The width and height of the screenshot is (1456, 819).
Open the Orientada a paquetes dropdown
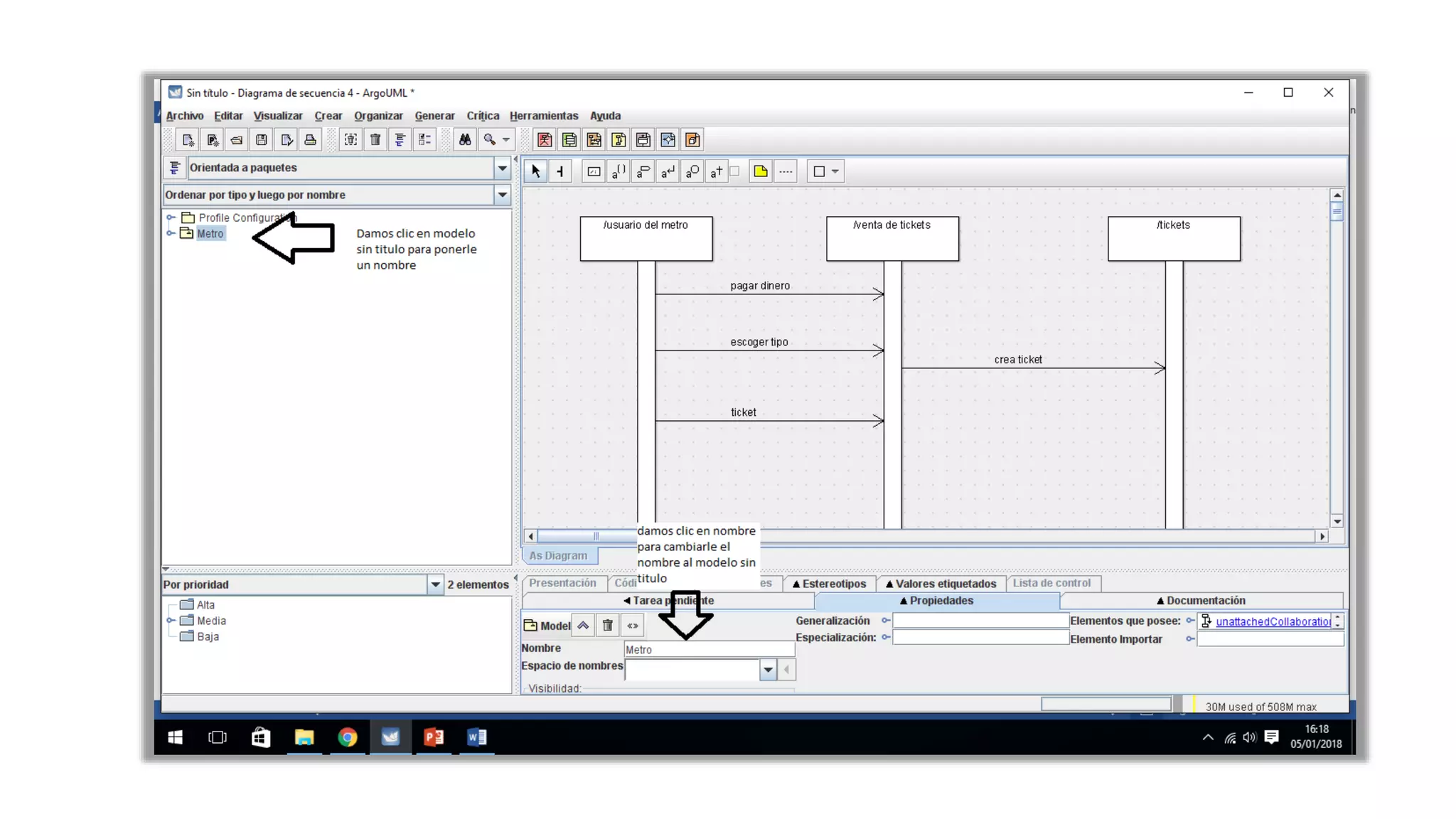[x=502, y=168]
